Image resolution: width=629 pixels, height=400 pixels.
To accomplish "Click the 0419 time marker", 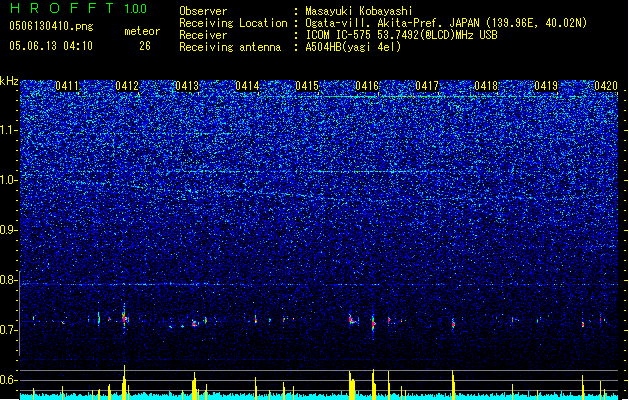I will (x=546, y=86).
